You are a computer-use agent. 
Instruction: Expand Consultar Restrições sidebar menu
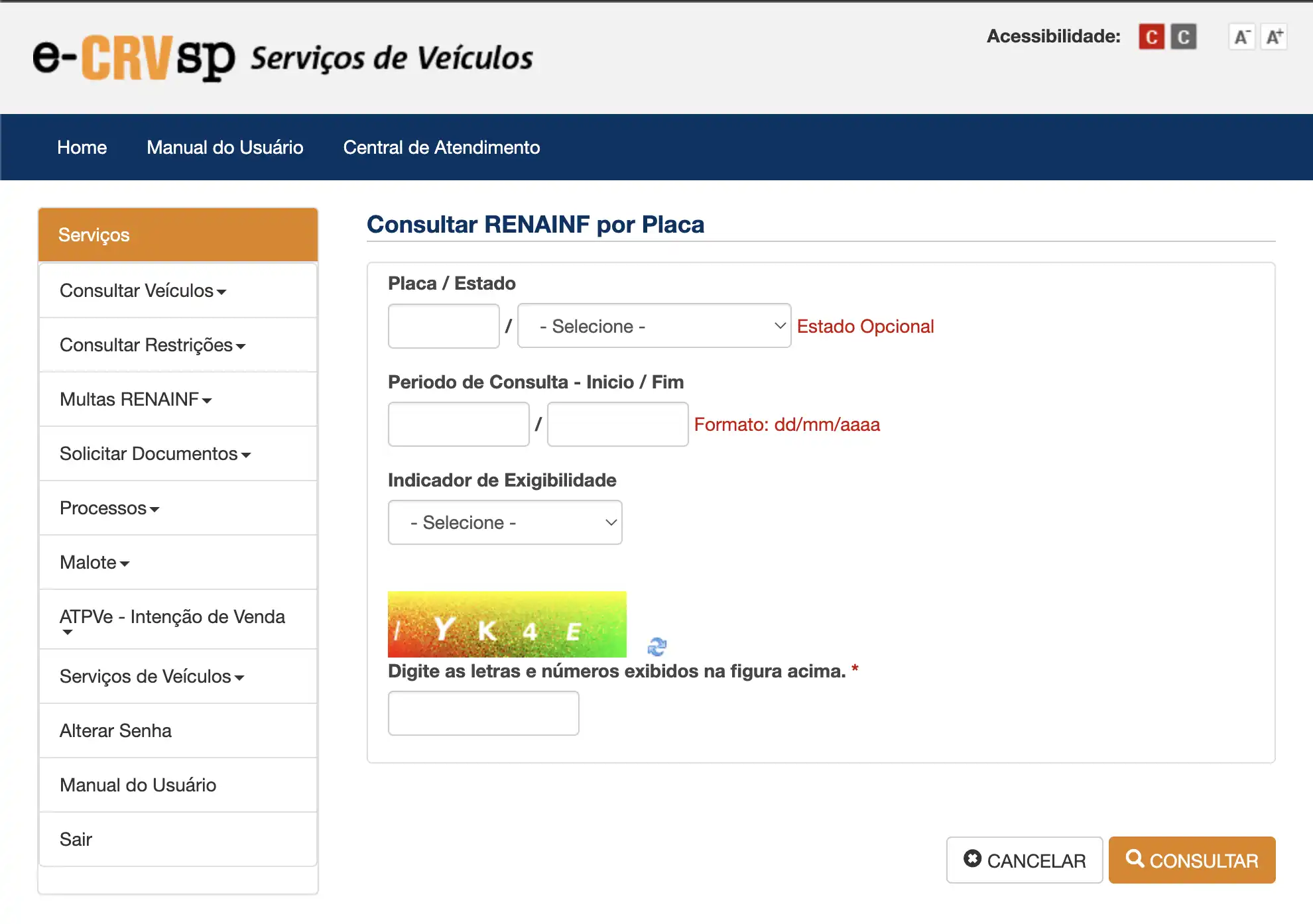point(152,345)
